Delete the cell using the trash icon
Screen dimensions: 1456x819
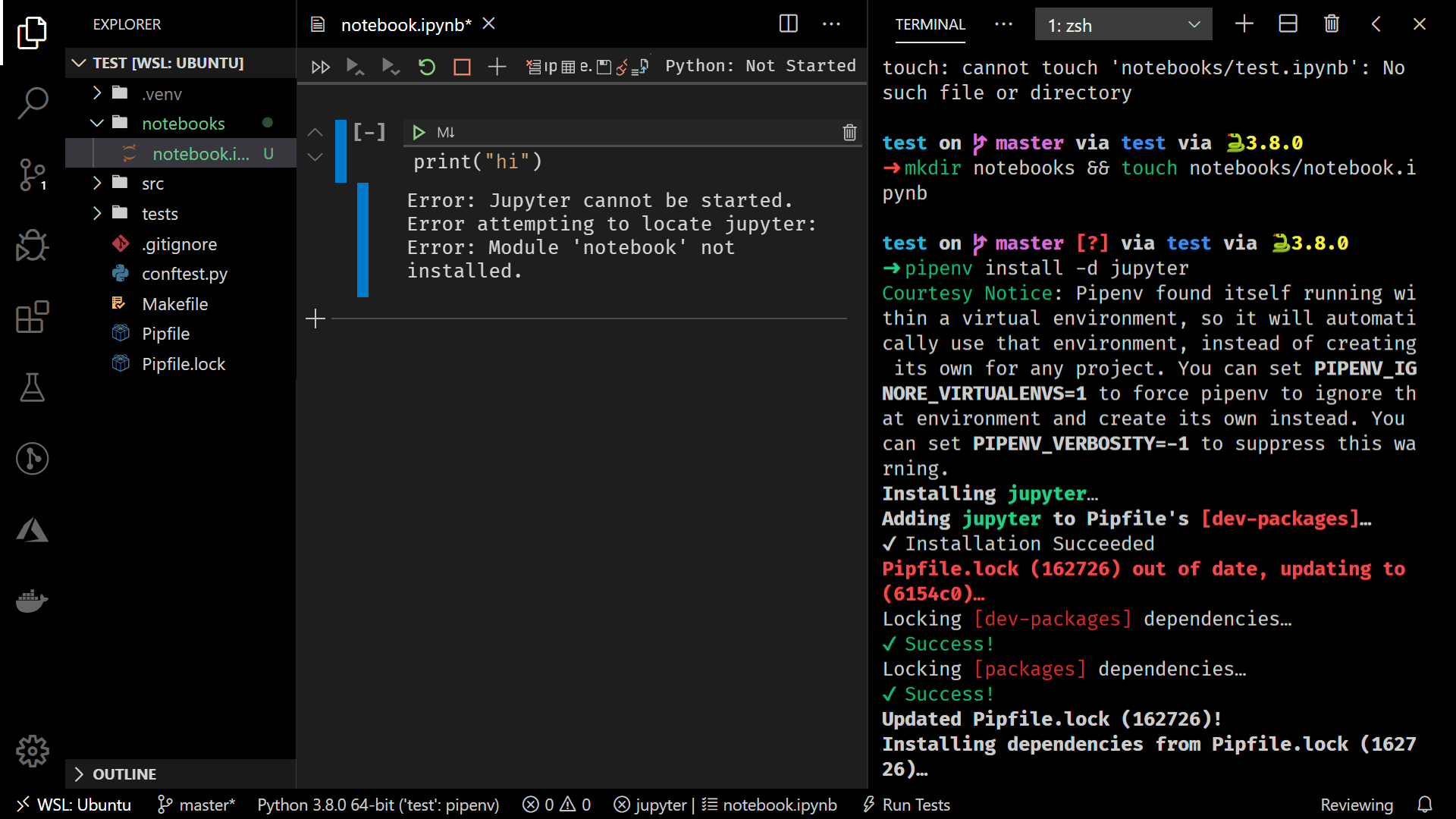tap(849, 133)
